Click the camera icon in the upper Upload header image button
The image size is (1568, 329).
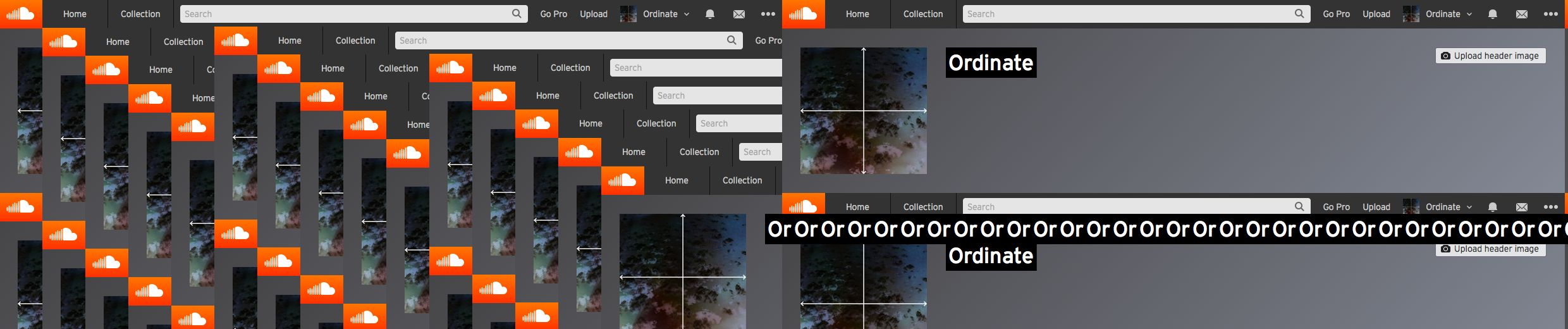[1445, 56]
